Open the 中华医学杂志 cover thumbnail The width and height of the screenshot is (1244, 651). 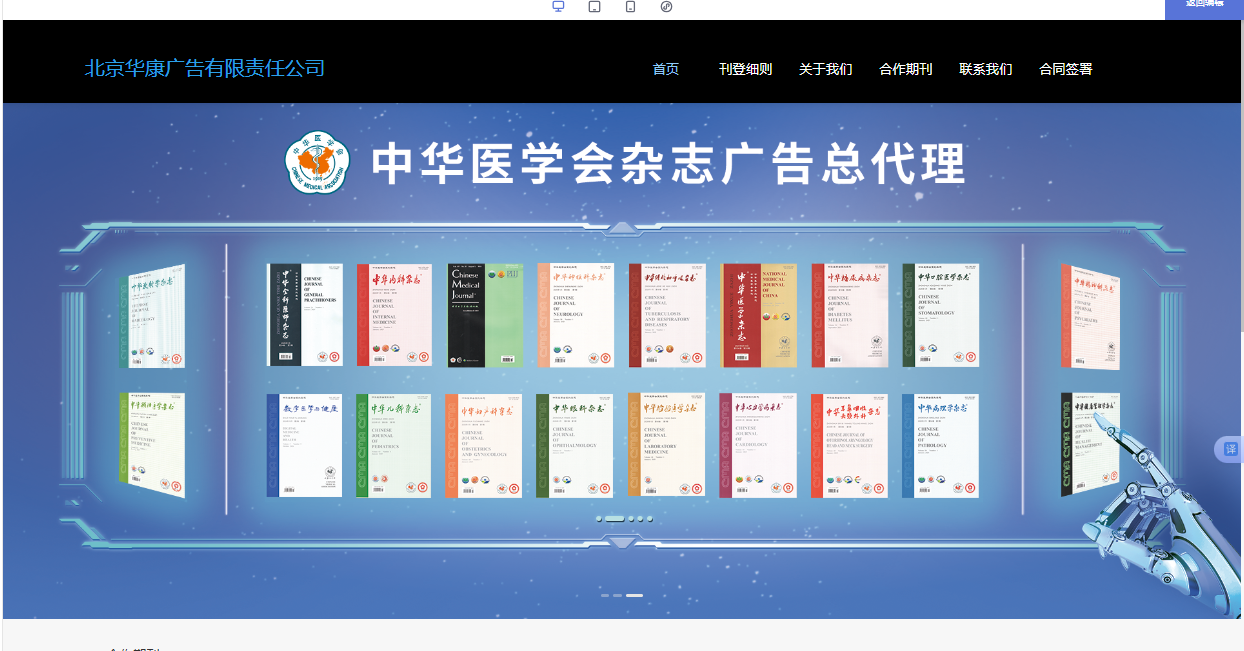[759, 314]
